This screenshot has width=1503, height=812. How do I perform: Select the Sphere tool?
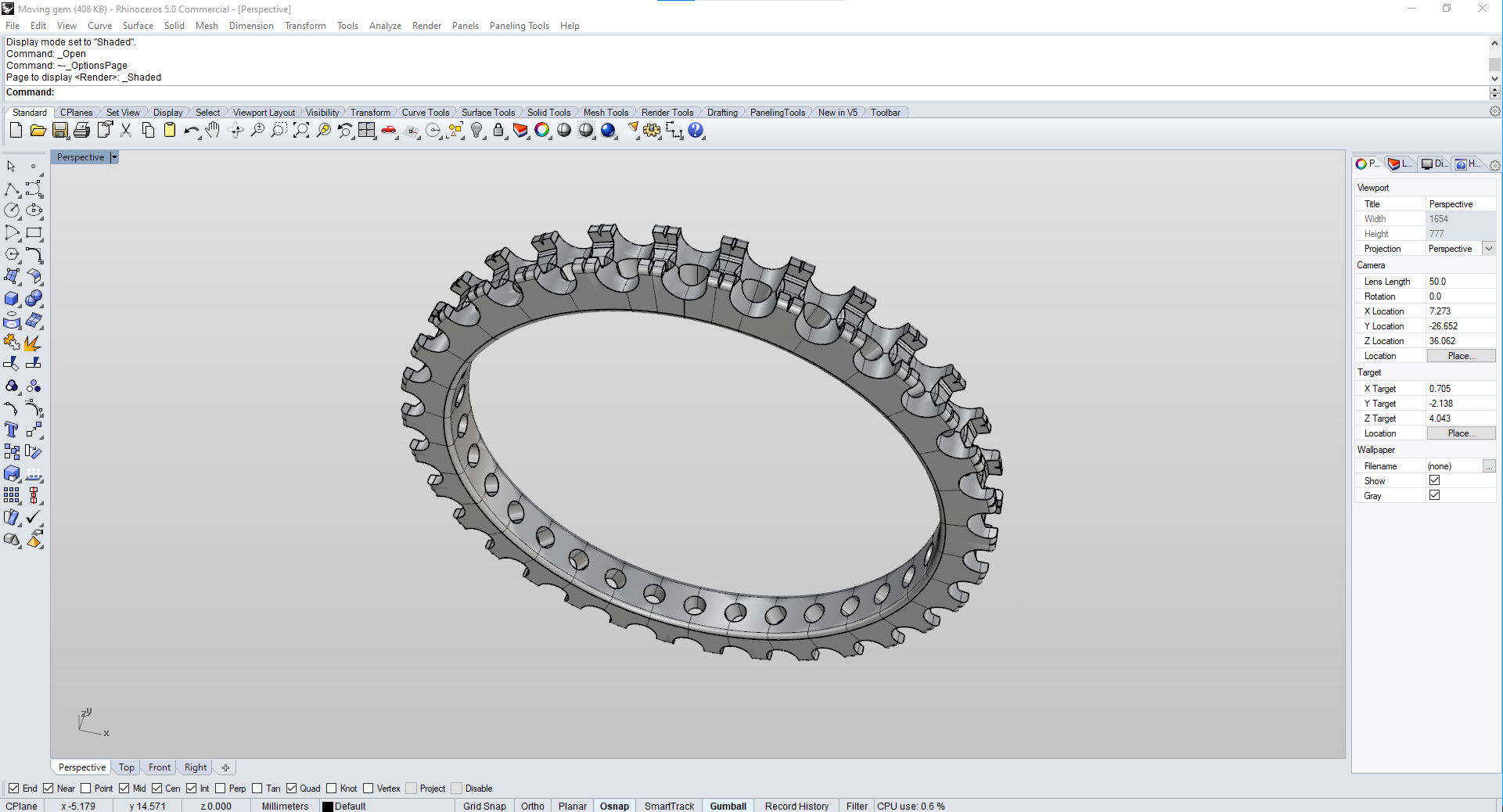tap(34, 298)
